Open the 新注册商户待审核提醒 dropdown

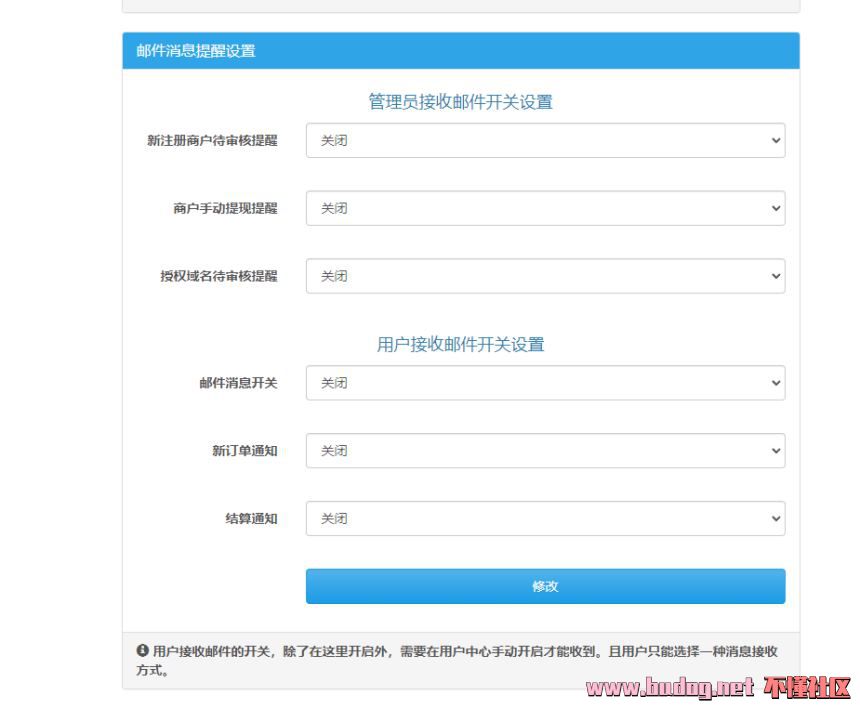point(545,141)
